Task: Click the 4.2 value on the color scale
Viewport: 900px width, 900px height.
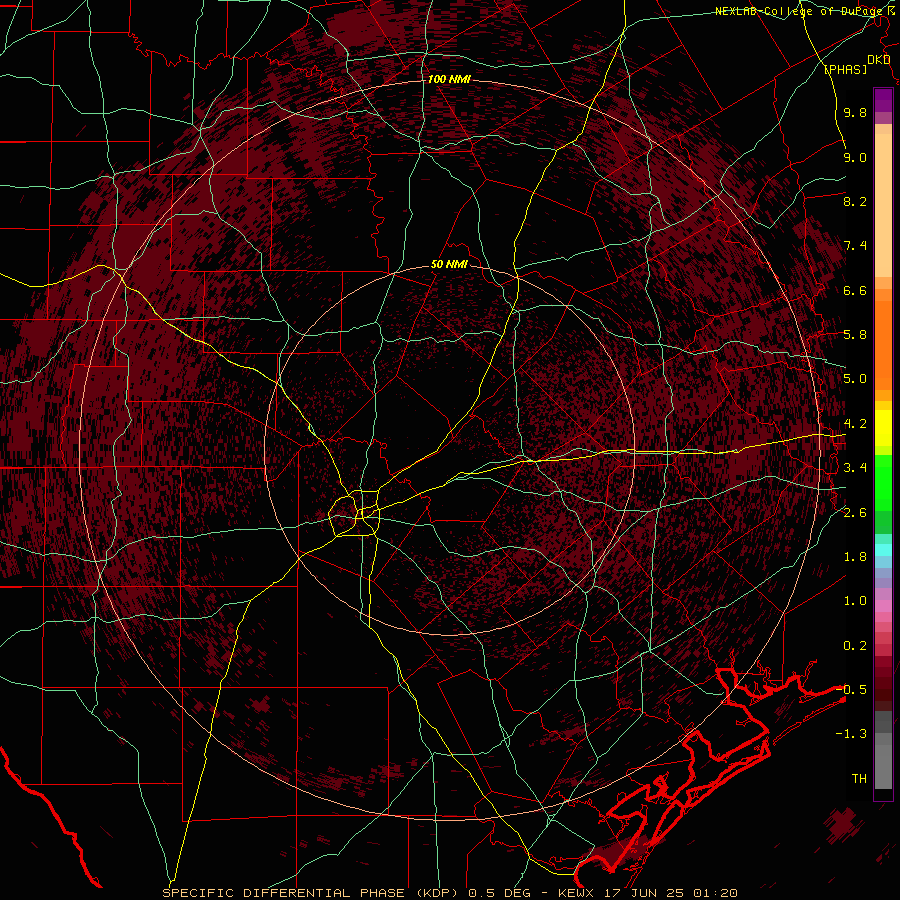Action: point(855,424)
